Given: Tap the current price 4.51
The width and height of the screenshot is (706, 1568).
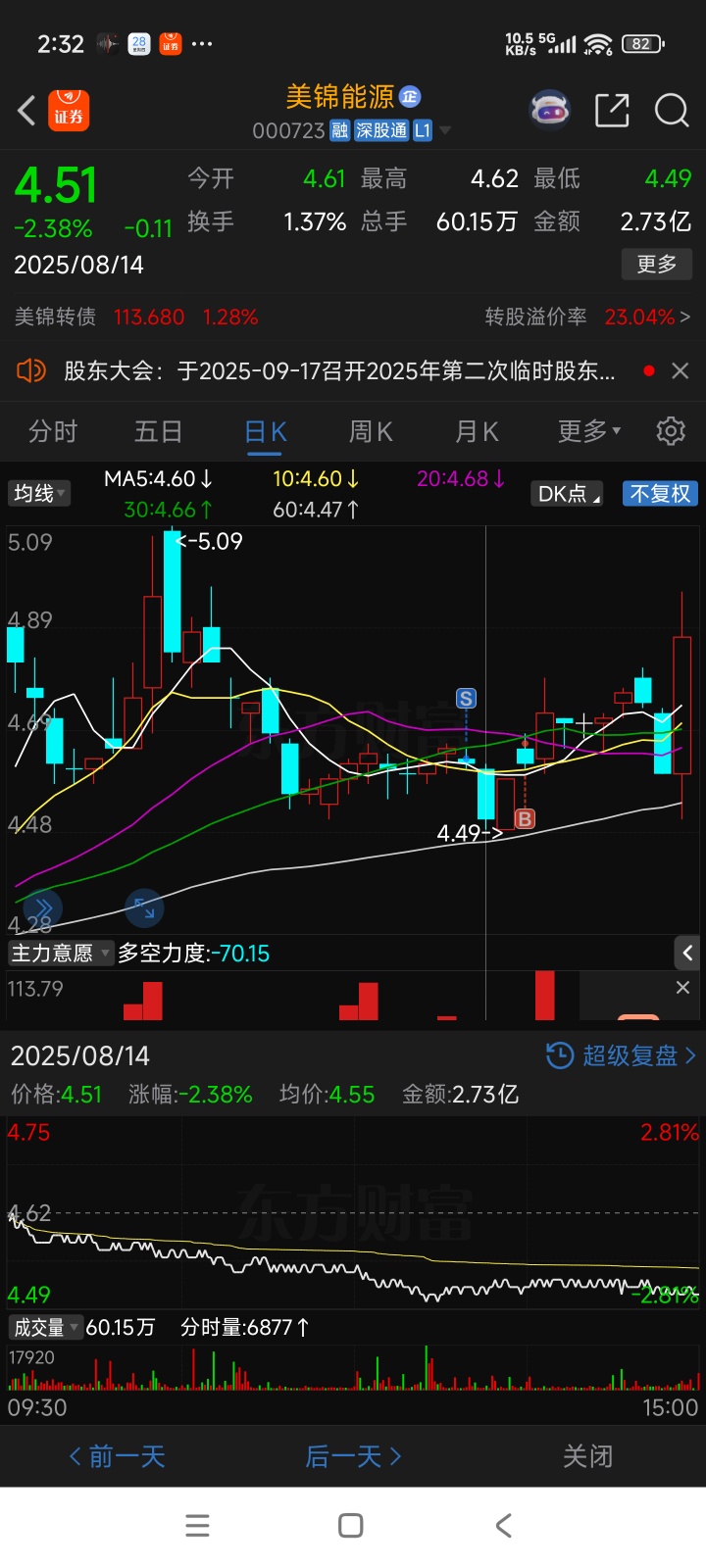Looking at the screenshot, I should 56,186.
